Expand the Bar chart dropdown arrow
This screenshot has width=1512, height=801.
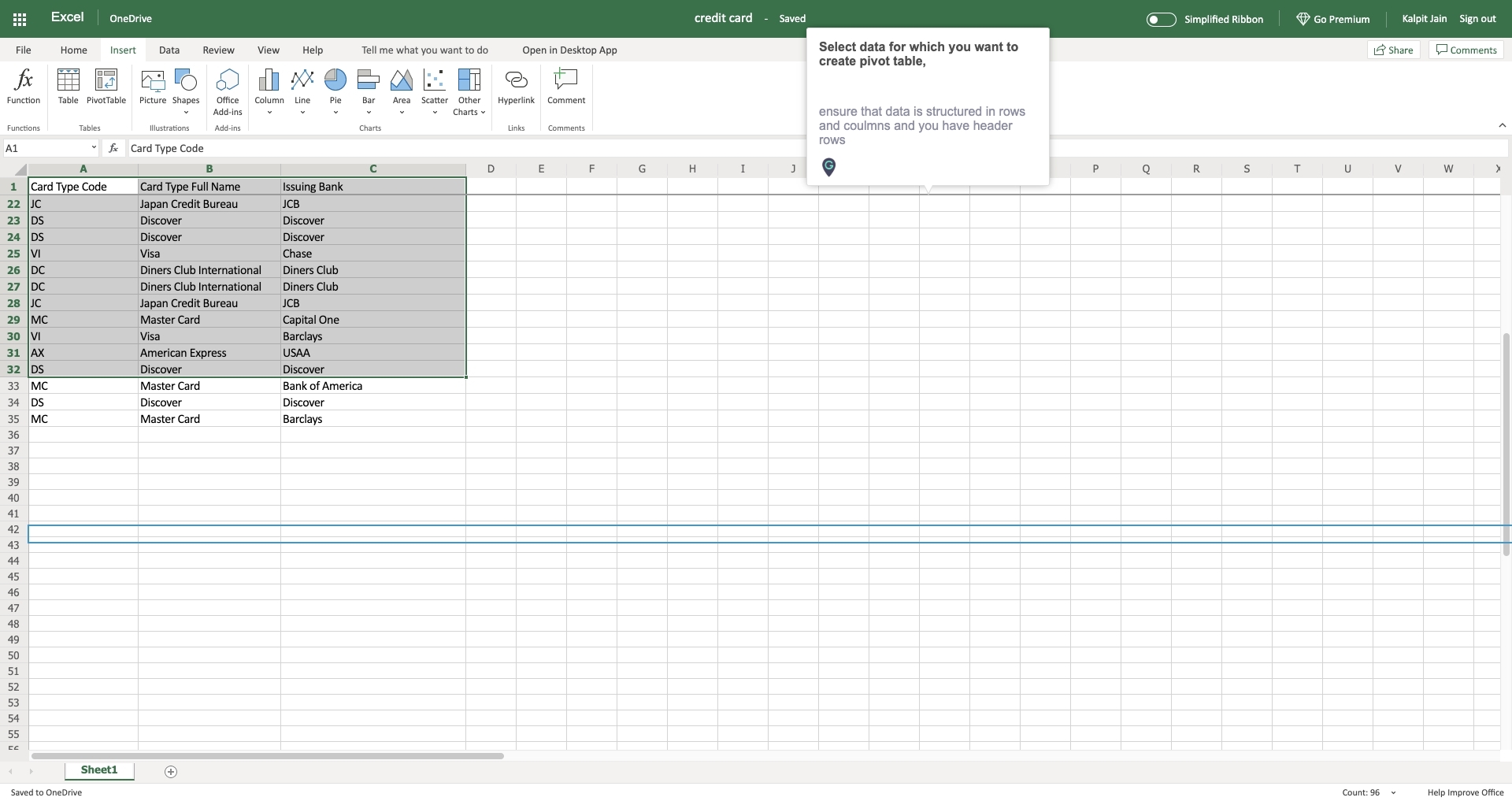tap(369, 113)
